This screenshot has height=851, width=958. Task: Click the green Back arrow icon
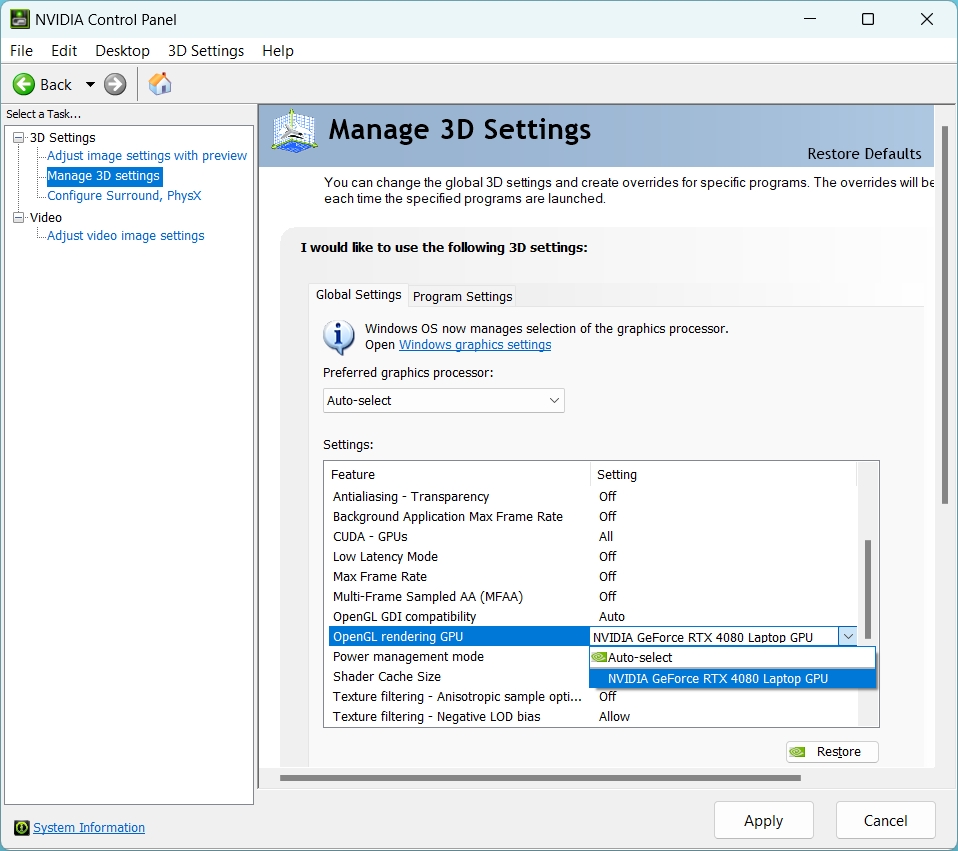pos(24,85)
